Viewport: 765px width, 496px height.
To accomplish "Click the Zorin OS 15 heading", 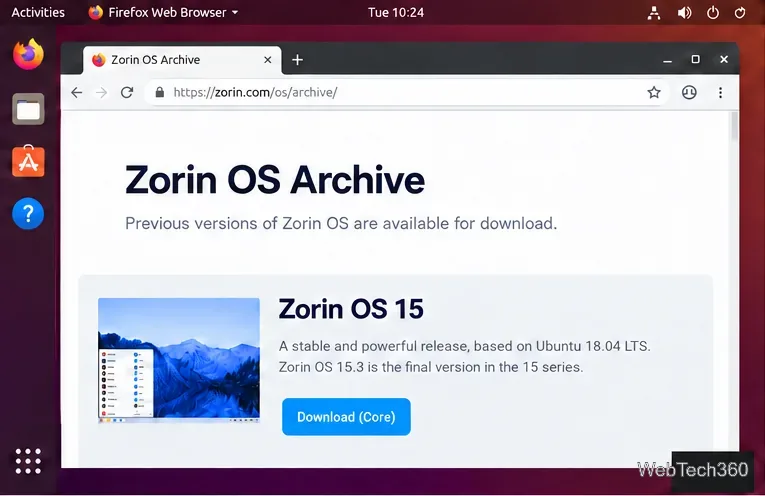I will coord(351,309).
